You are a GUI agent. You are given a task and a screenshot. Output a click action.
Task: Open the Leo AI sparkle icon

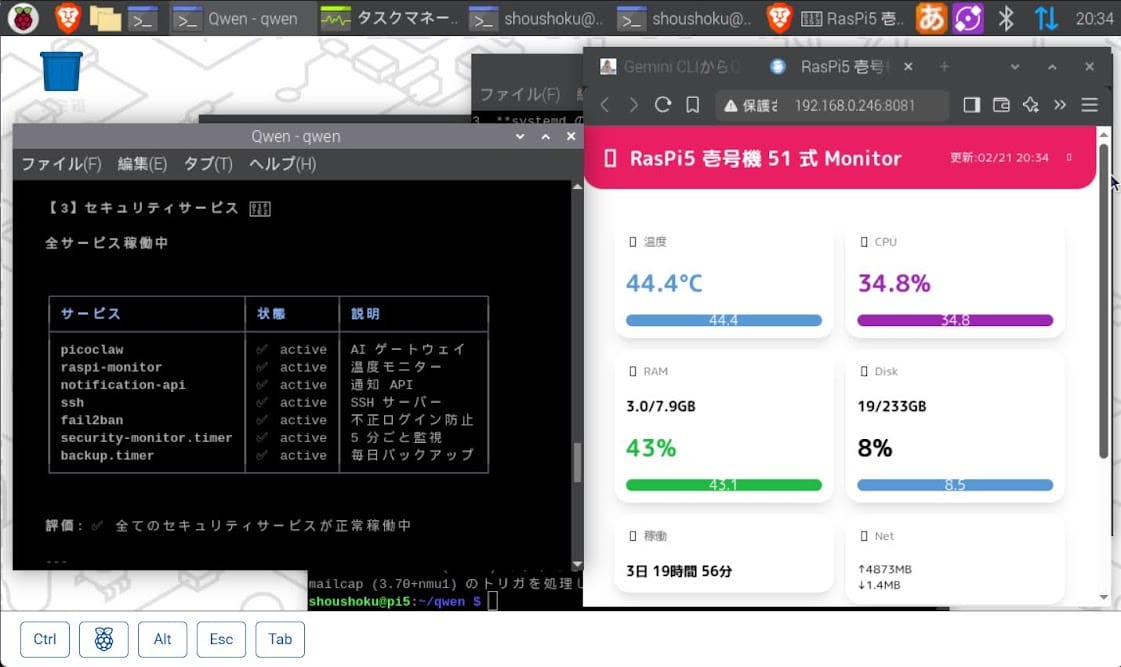pos(1031,105)
